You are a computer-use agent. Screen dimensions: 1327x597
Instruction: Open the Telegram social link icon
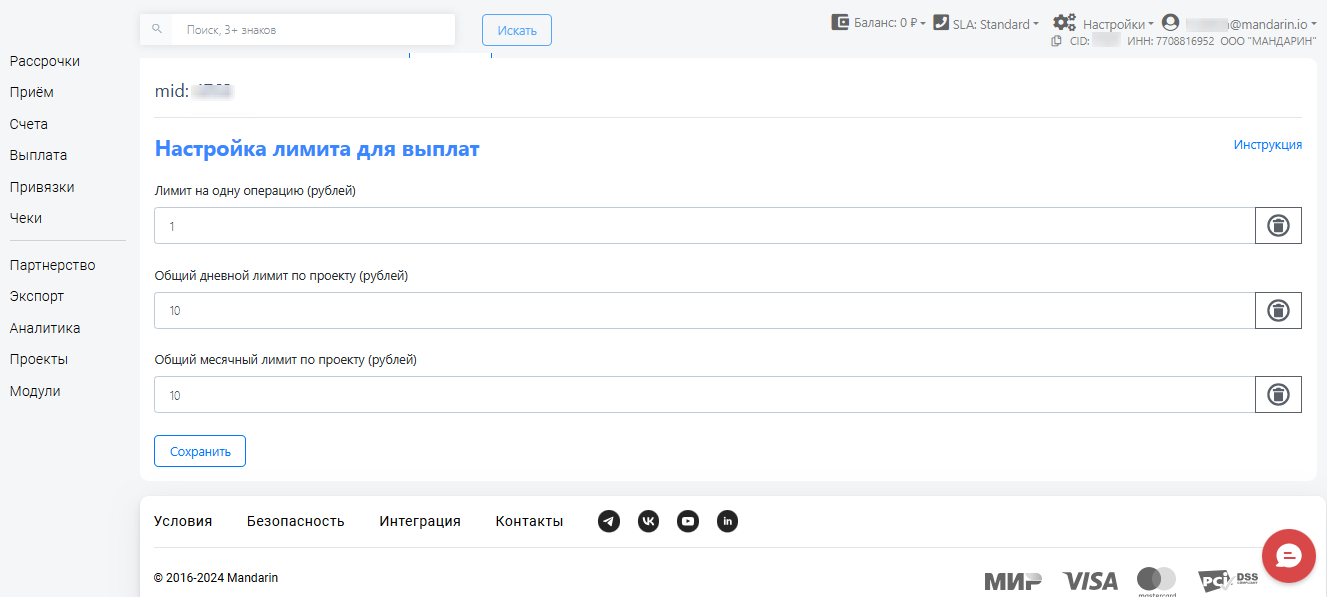point(609,521)
